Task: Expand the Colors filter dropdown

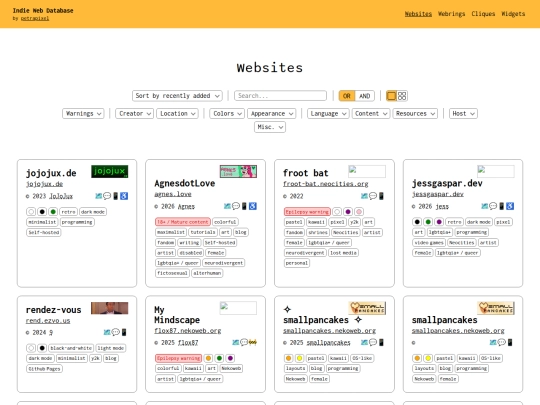Action: click(x=227, y=114)
